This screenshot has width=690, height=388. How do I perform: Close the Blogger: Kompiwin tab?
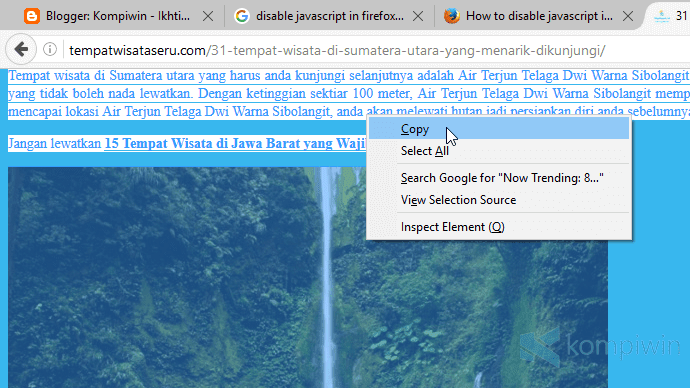tap(208, 17)
